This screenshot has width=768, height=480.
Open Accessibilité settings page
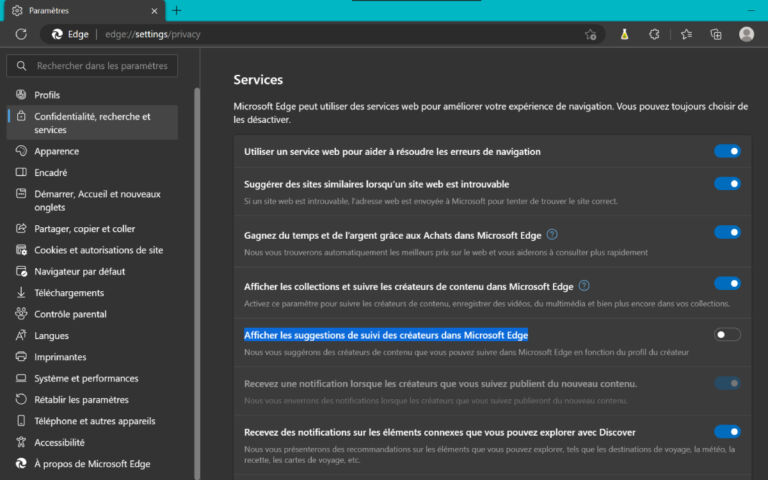(92, 442)
